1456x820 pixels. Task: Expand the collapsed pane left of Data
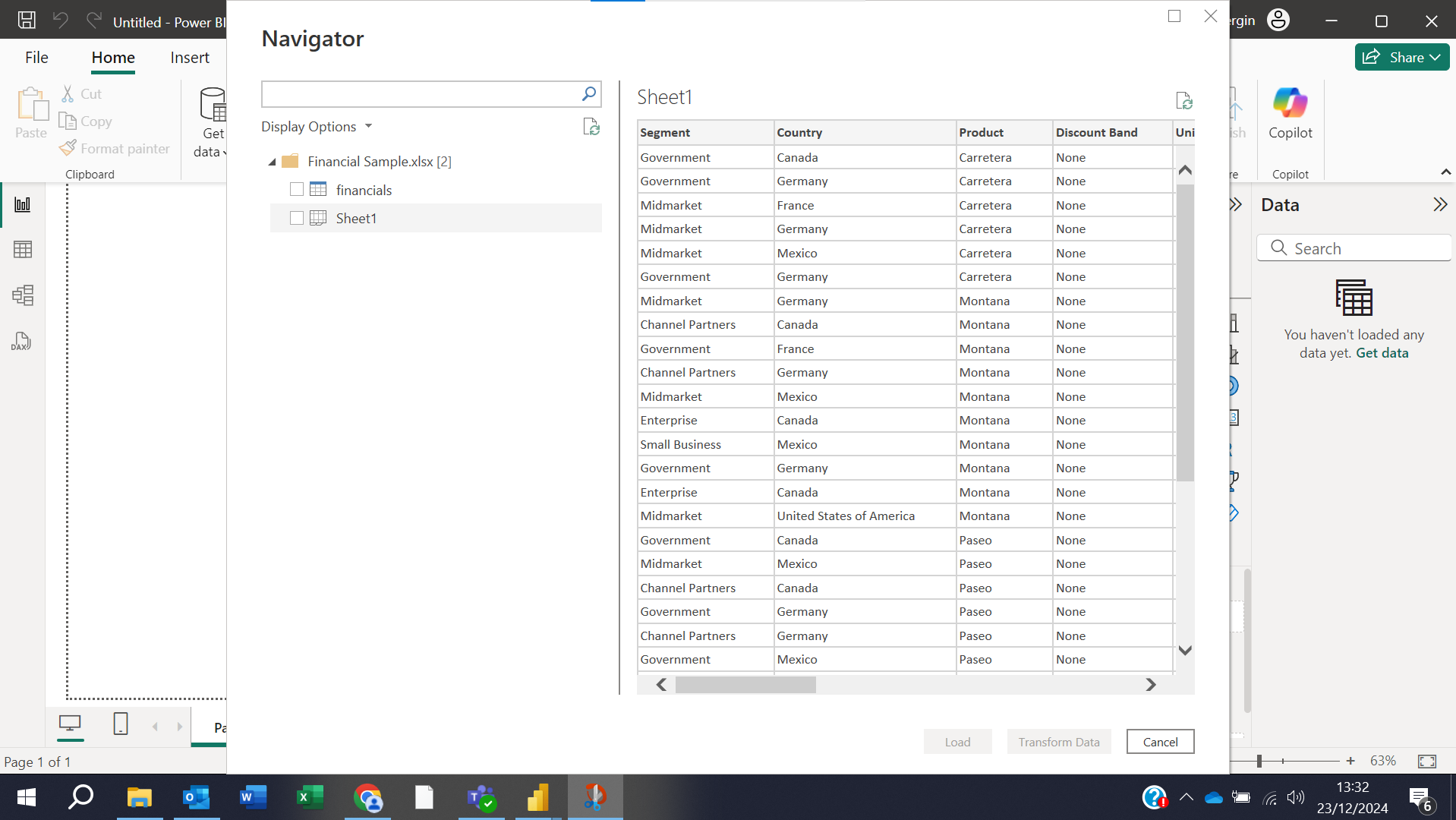pos(1236,204)
